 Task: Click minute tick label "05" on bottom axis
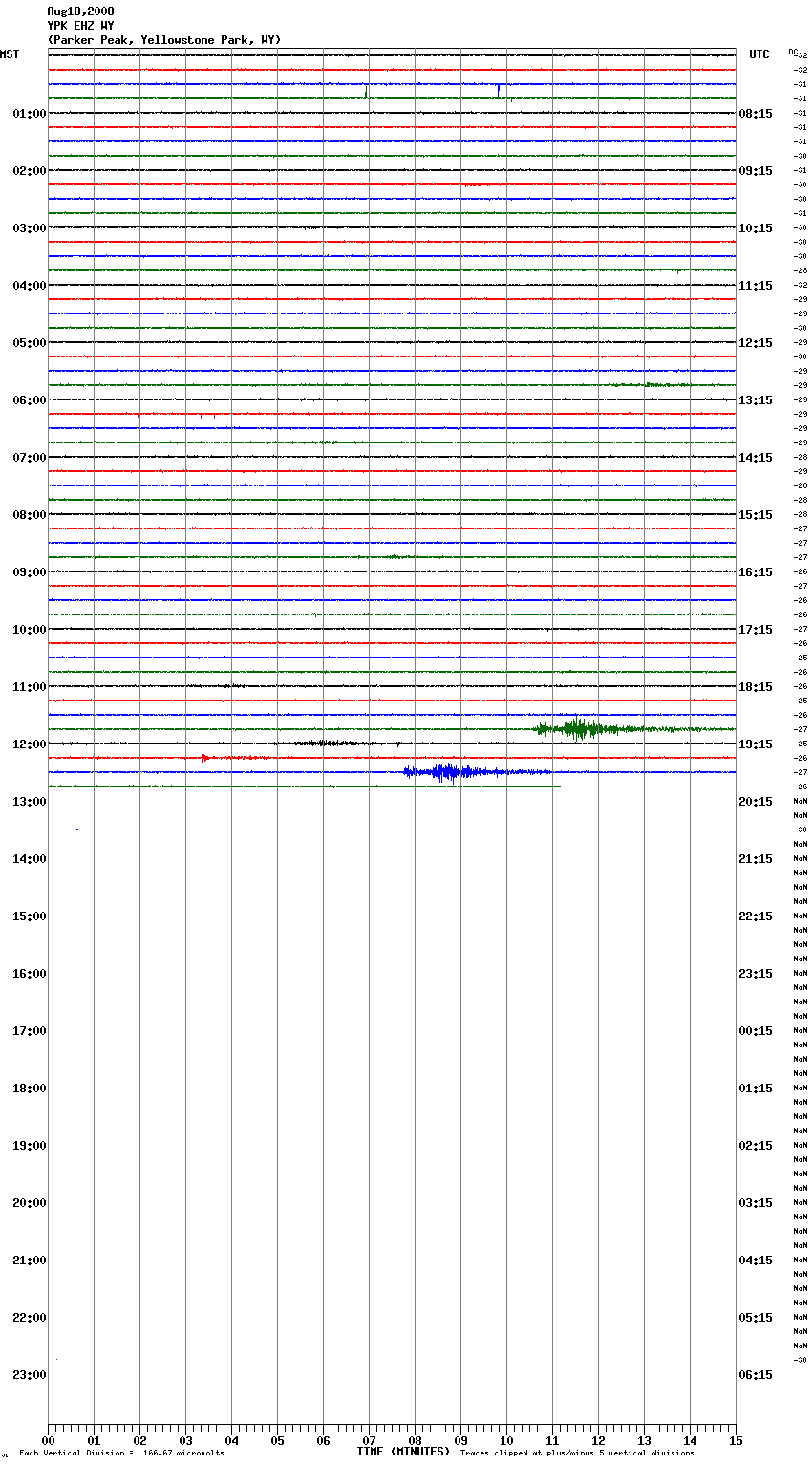pos(277,1441)
